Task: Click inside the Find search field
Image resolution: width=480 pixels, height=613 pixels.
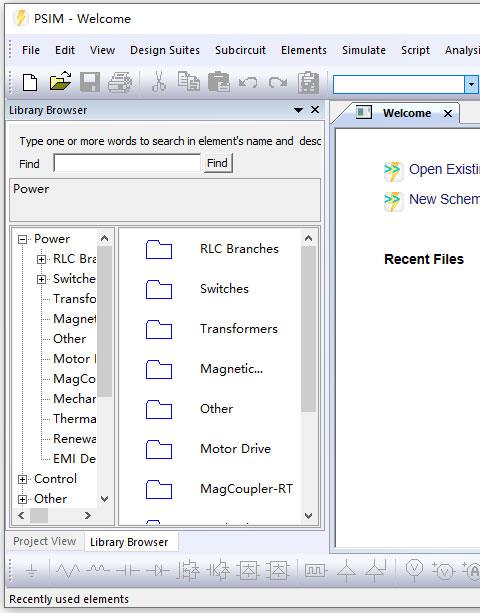Action: click(x=127, y=163)
